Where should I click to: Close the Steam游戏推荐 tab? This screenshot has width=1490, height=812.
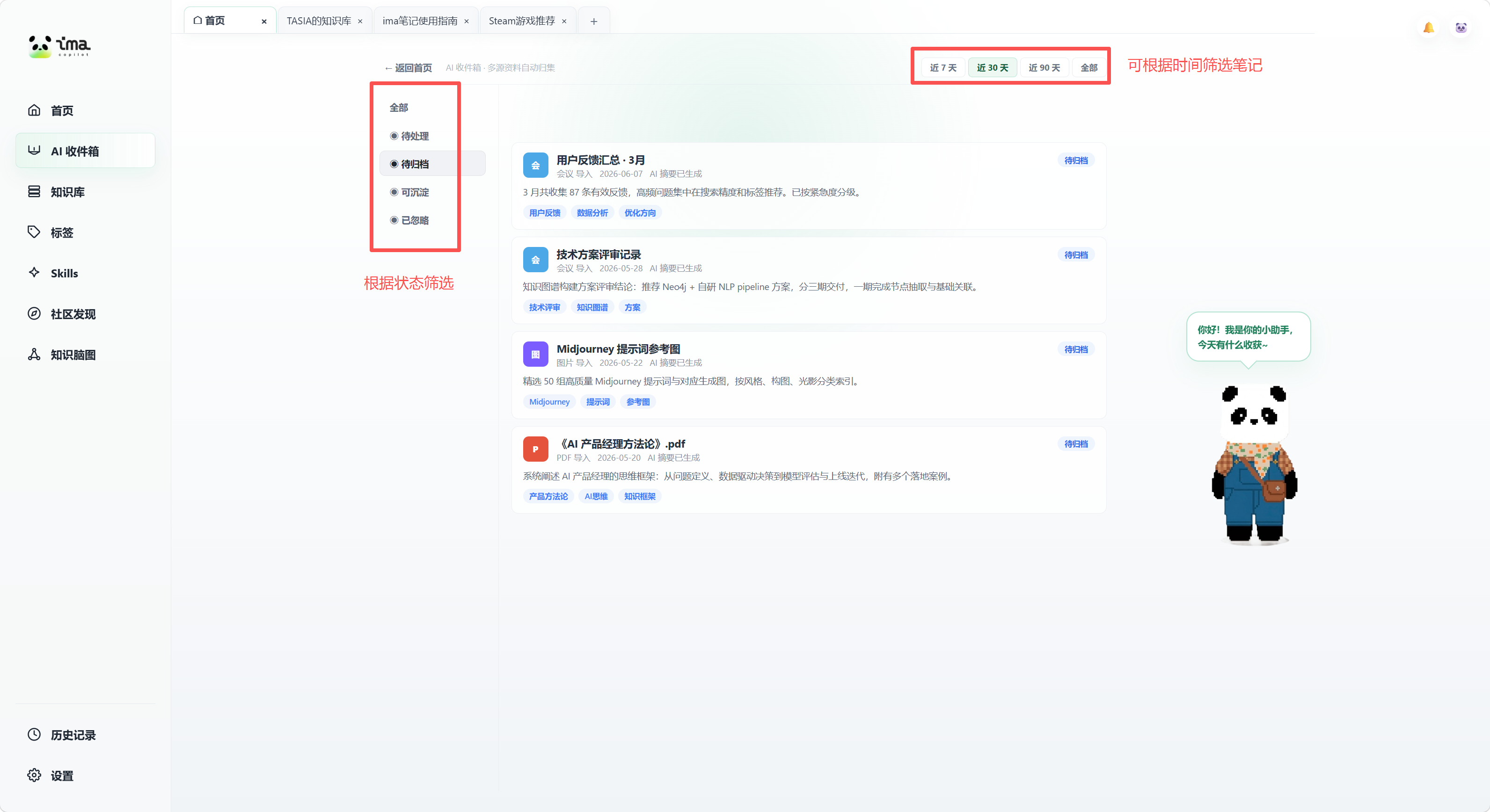[x=564, y=22]
